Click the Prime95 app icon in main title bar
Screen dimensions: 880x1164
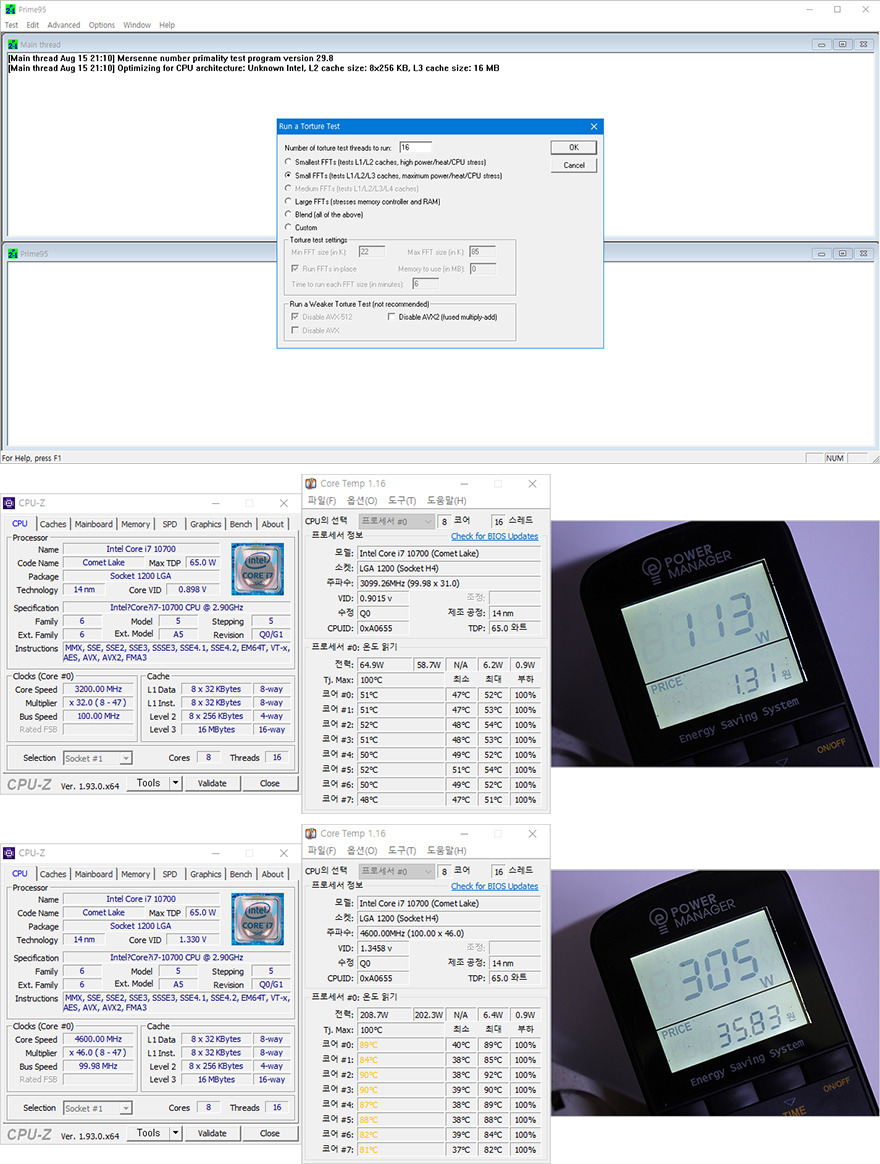pos(10,9)
